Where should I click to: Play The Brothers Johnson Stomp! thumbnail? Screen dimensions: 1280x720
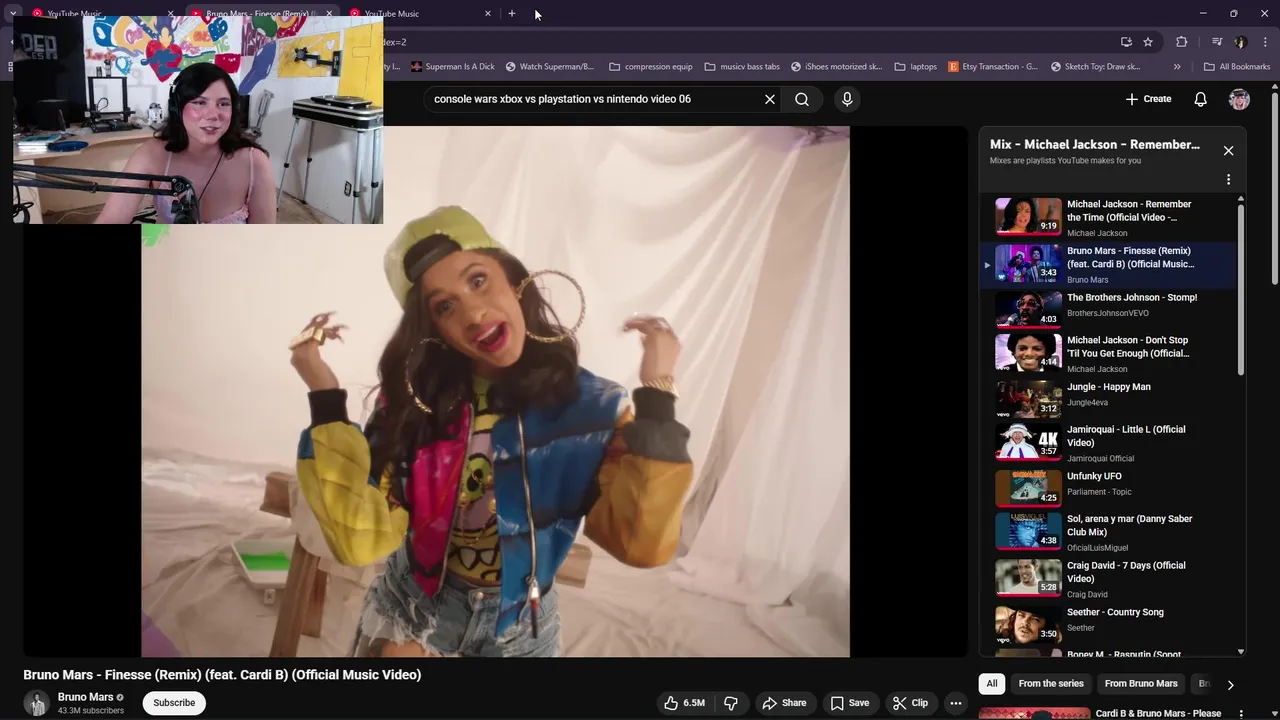click(1028, 308)
